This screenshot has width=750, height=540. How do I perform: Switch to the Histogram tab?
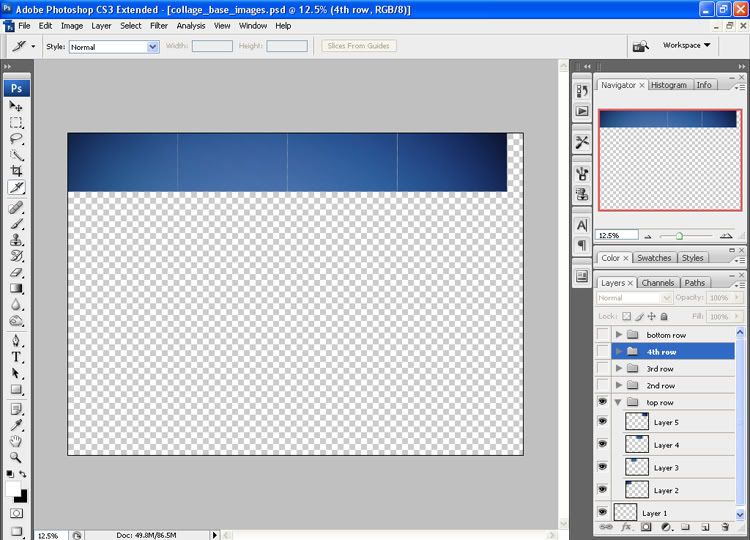(x=669, y=85)
